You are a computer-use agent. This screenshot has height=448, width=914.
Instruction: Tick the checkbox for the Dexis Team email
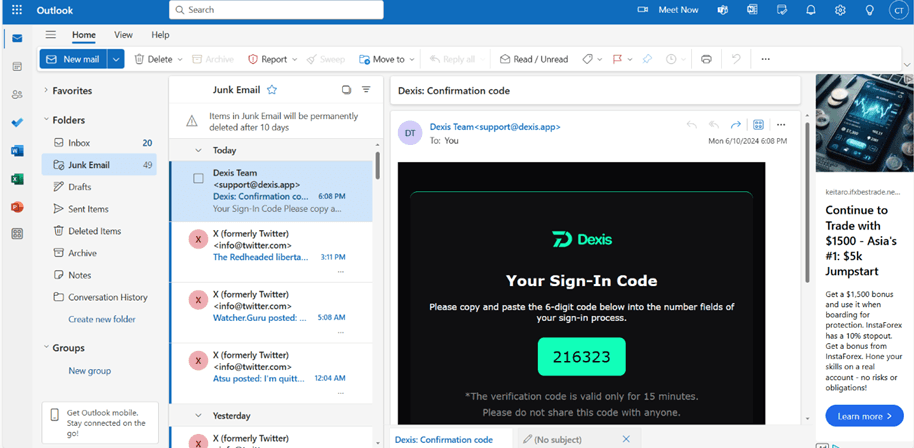point(198,178)
